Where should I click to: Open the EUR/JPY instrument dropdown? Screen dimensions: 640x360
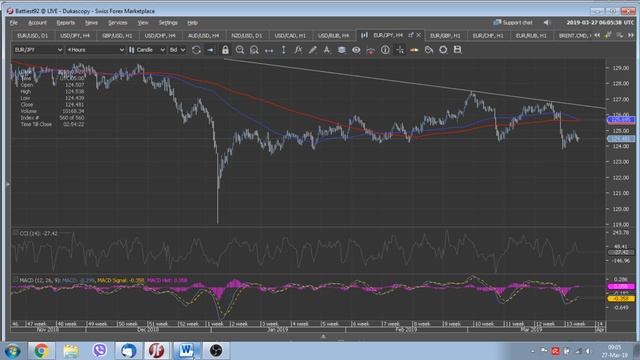[38, 50]
